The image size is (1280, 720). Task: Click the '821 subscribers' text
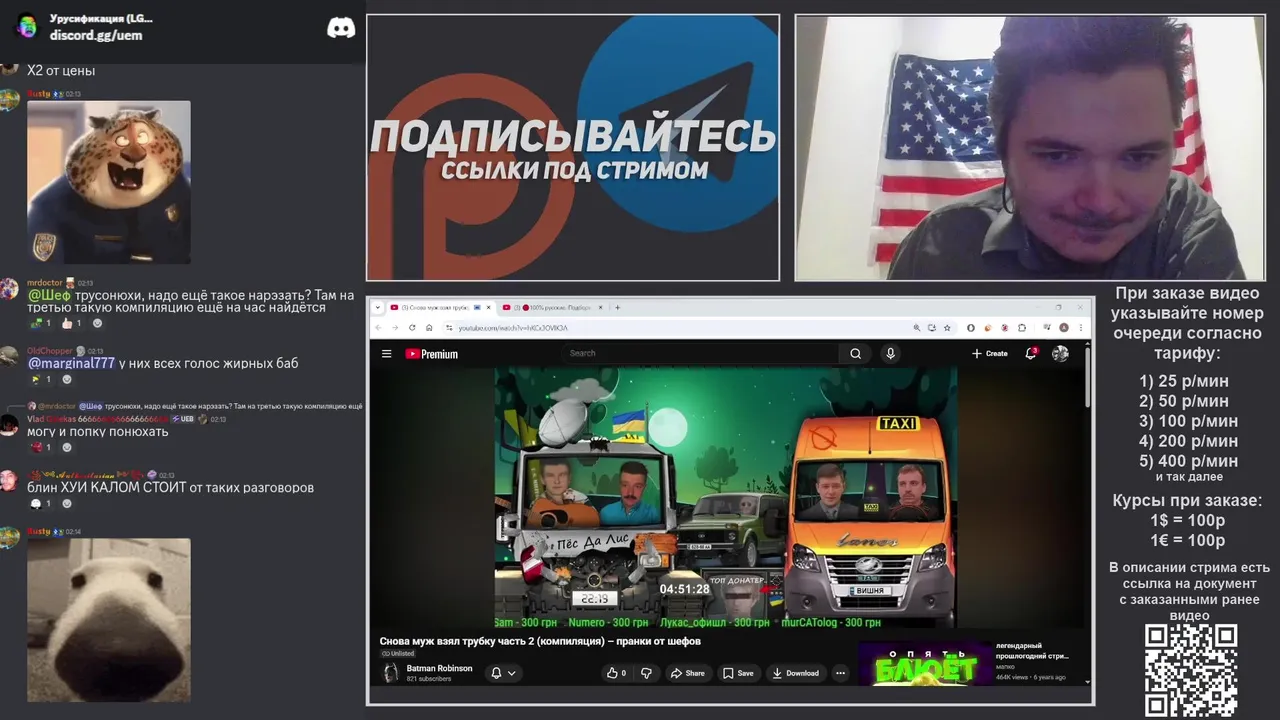tap(429, 679)
